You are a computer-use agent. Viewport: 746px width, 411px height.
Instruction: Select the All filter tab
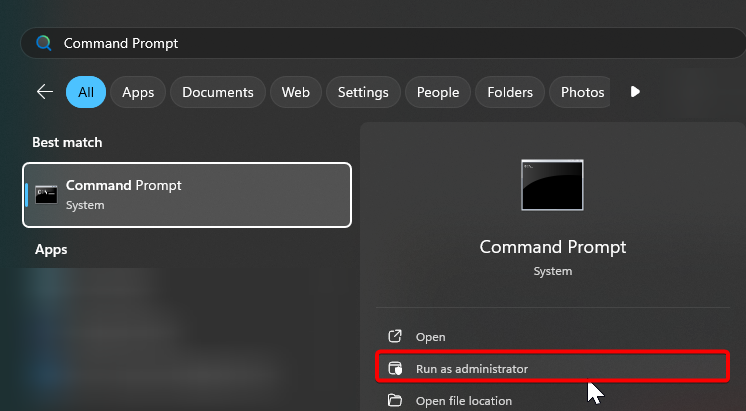tap(86, 92)
